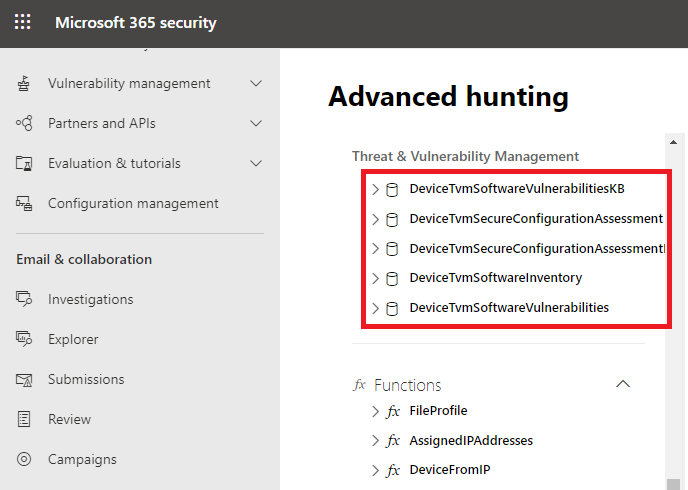Select the FileProfile function name
The width and height of the screenshot is (688, 490).
(x=438, y=411)
